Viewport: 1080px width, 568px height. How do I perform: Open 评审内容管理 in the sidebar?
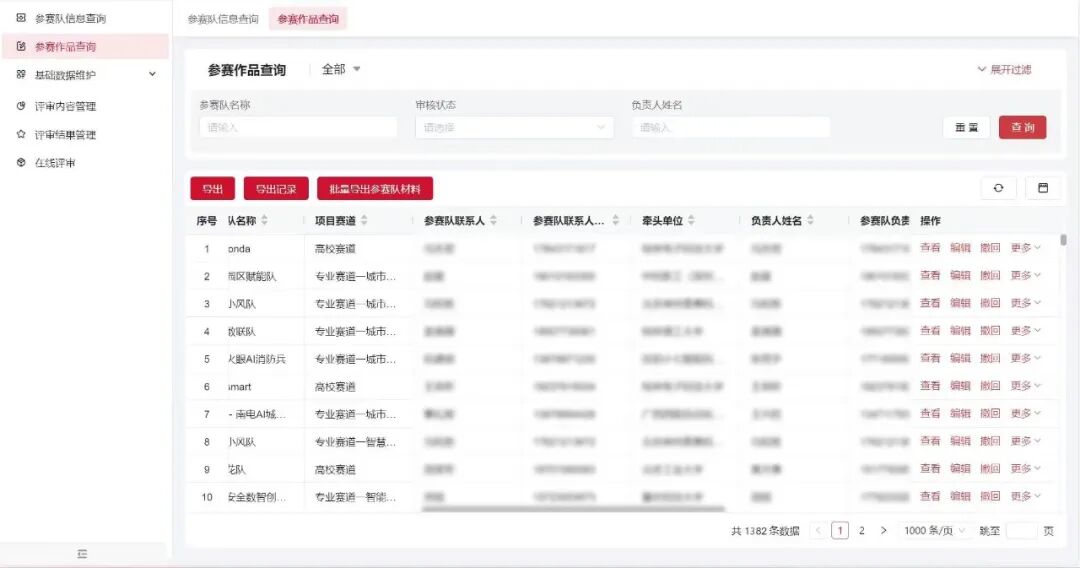(x=65, y=106)
